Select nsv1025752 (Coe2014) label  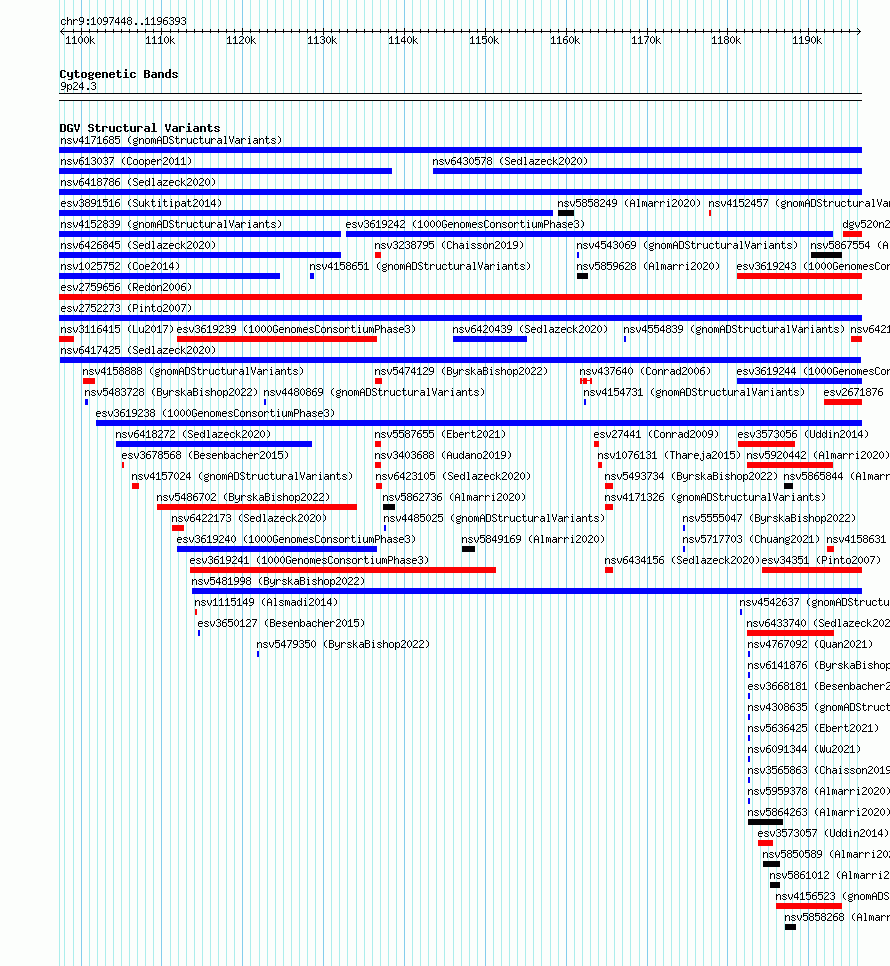click(119, 266)
